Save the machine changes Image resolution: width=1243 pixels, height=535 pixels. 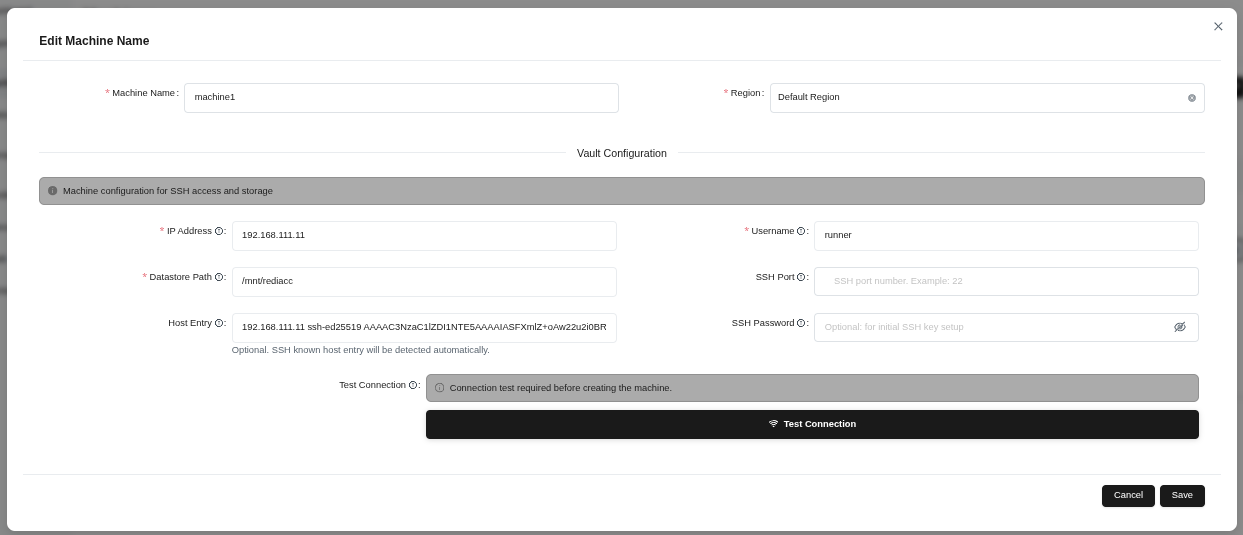tap(1182, 496)
